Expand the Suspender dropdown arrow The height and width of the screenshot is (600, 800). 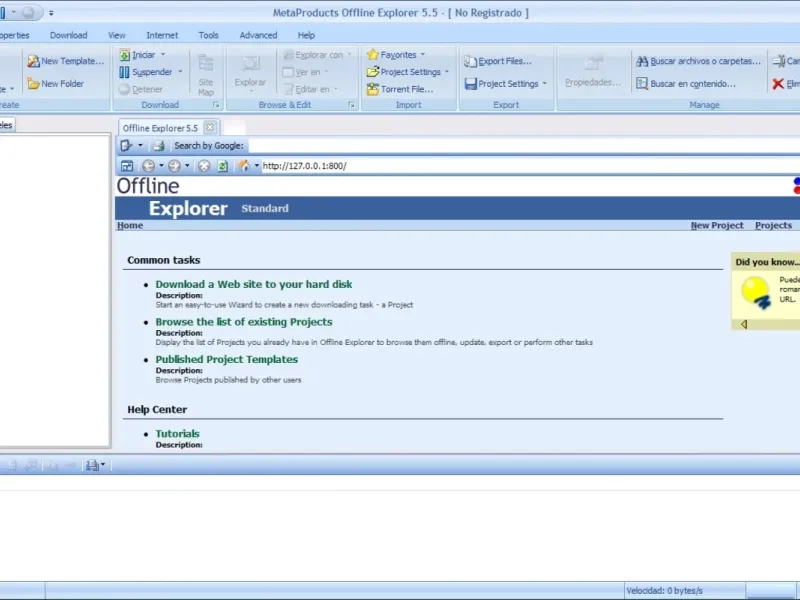(x=180, y=72)
